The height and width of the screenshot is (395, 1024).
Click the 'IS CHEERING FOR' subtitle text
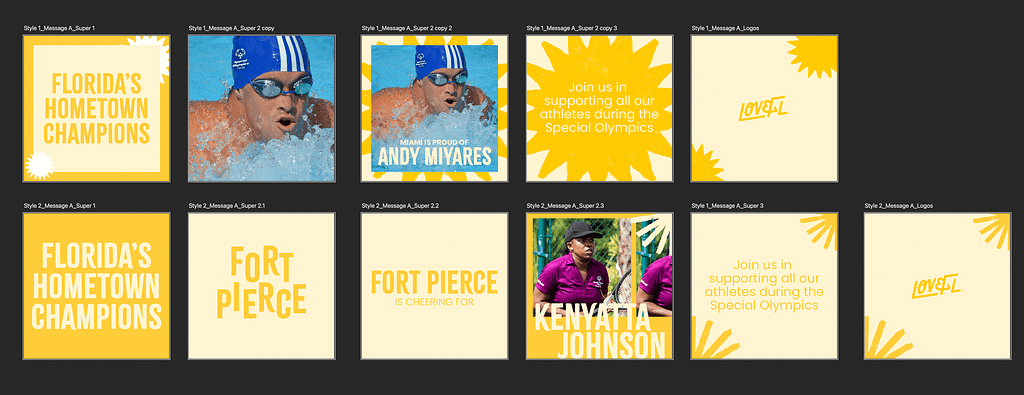434,302
